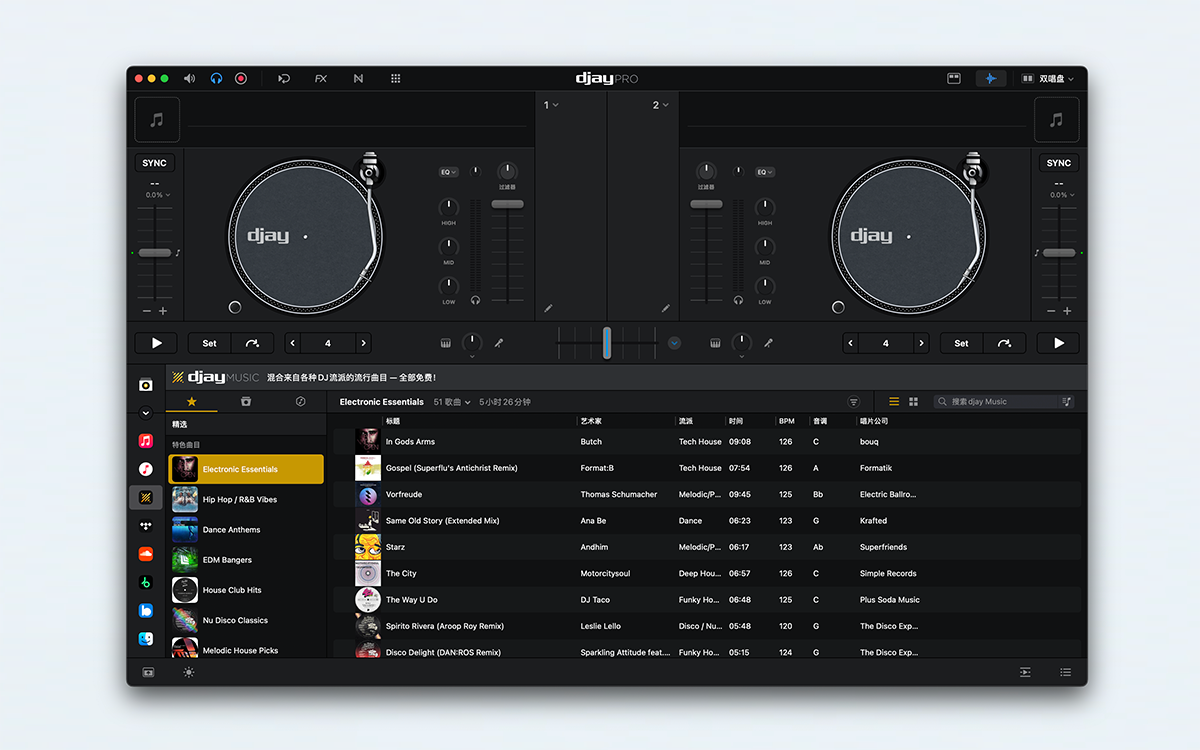Click the speaker volume icon in title bar
1200x750 pixels.
tap(190, 78)
